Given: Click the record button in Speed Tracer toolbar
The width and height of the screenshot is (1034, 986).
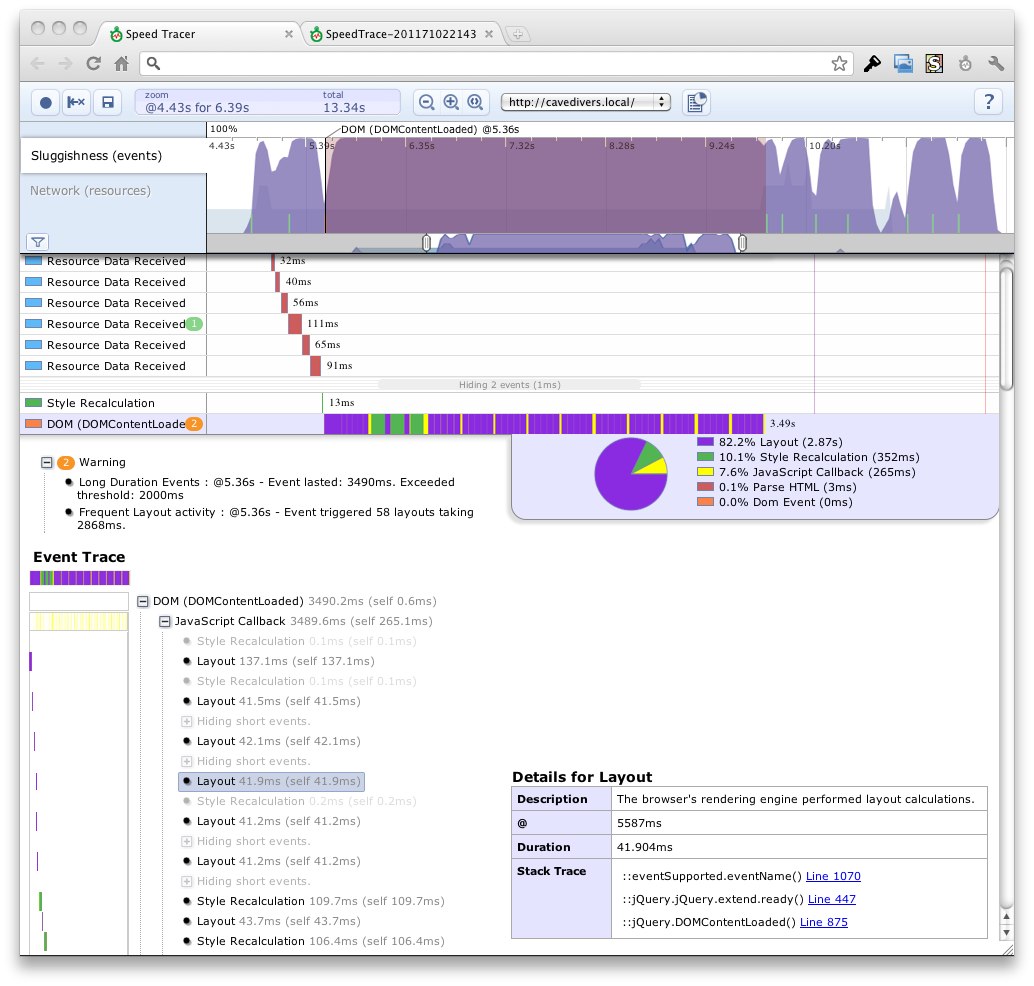Looking at the screenshot, I should [45, 102].
